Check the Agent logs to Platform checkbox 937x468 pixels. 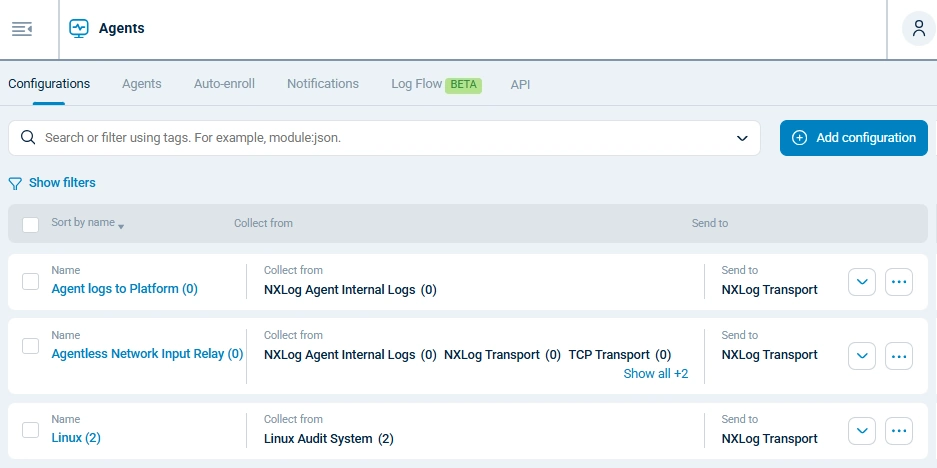click(30, 281)
